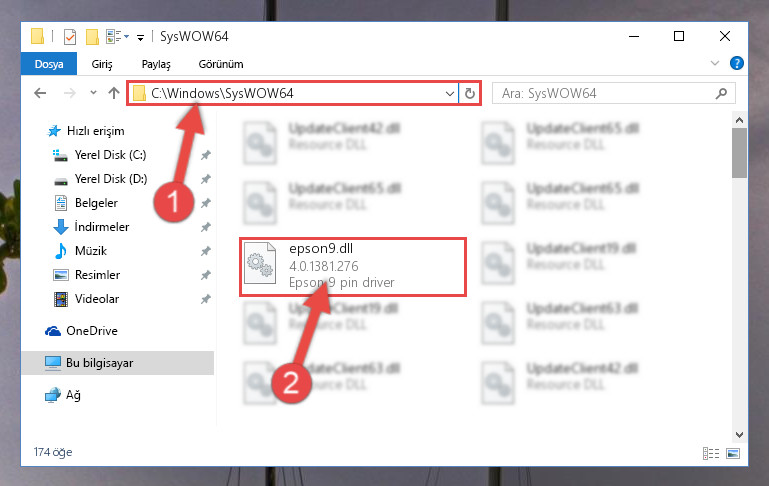Viewport: 769px width, 486px height.
Task: Expand the ribbon with the chevron
Action: pos(715,63)
